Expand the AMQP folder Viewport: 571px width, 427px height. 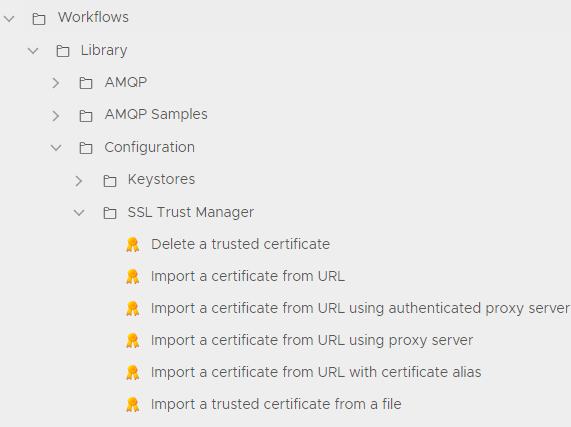point(56,83)
